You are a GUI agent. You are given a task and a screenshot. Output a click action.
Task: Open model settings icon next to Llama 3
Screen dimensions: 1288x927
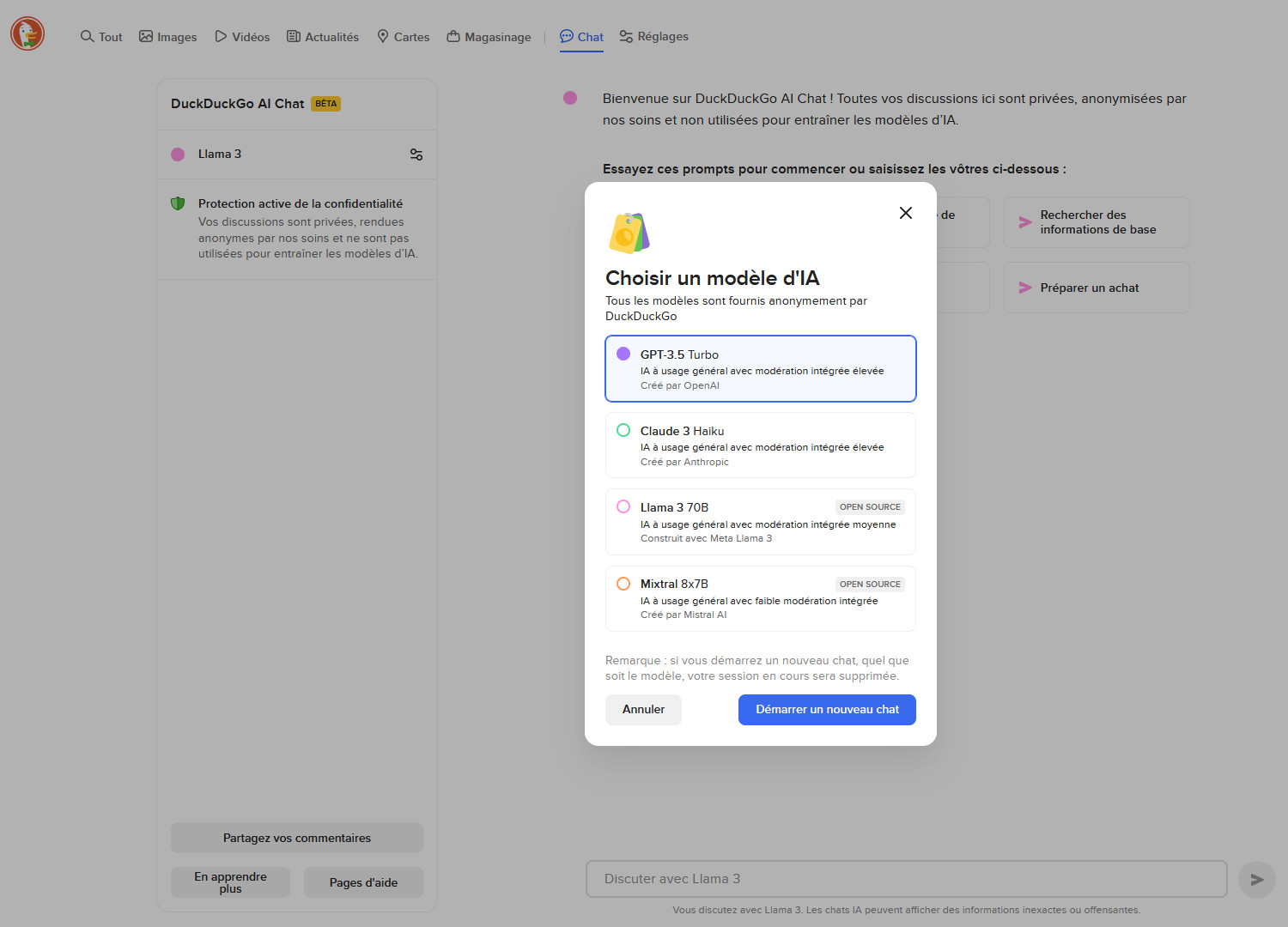pos(416,154)
